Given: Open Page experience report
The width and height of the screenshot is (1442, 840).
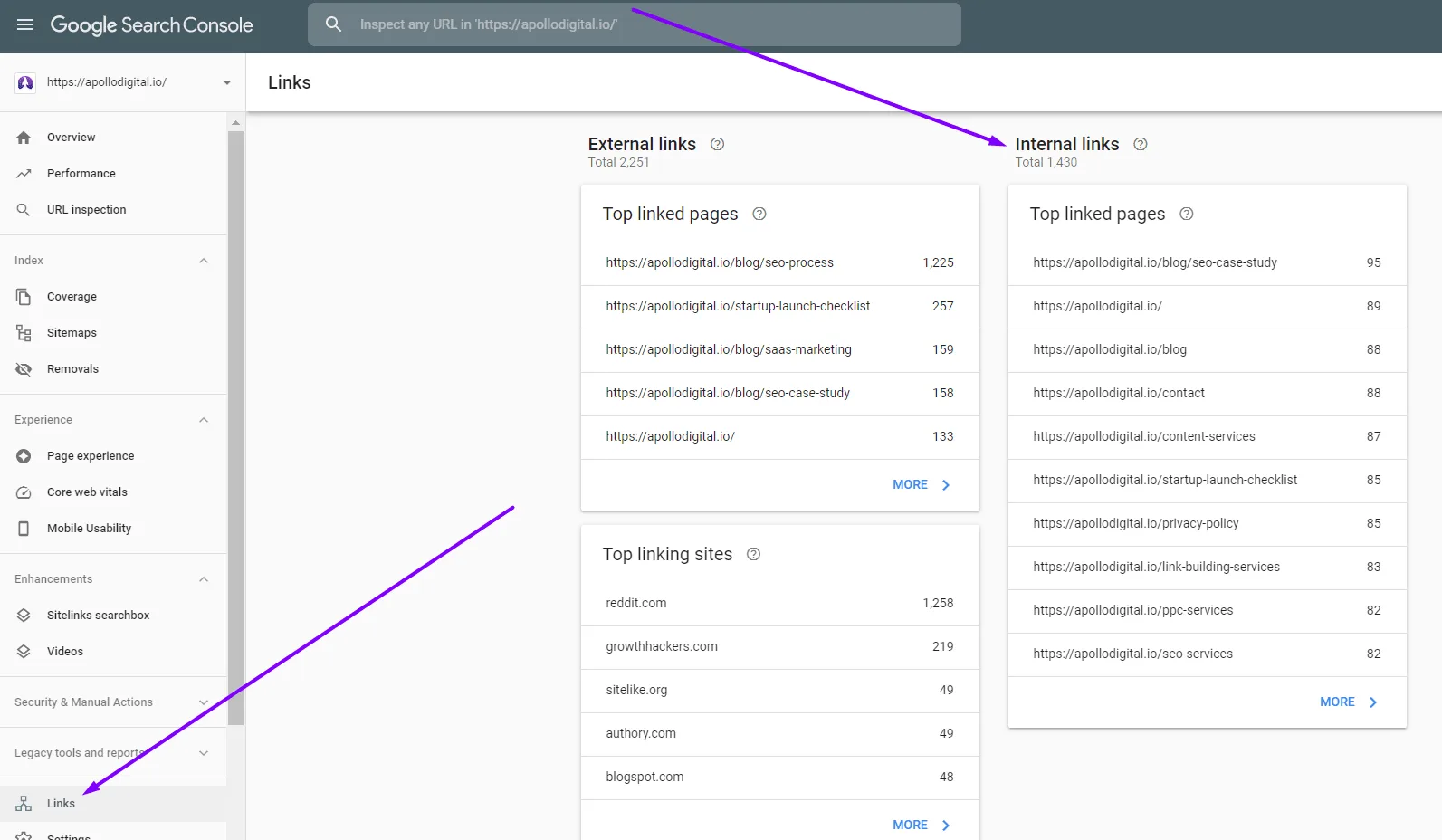Looking at the screenshot, I should pos(113,456).
